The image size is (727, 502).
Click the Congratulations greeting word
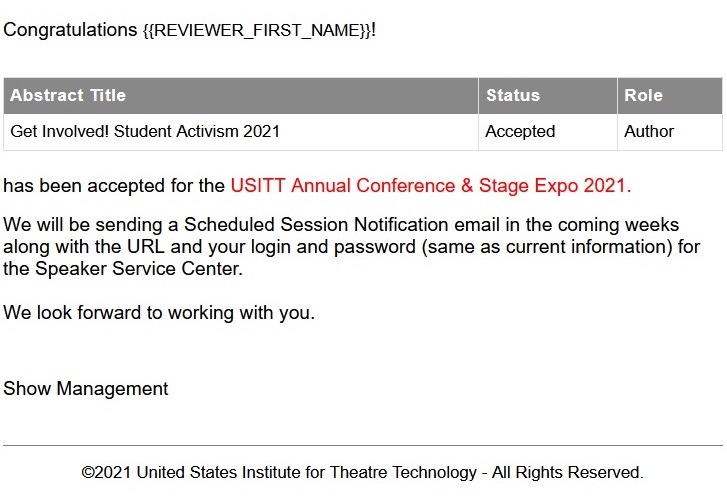(70, 30)
